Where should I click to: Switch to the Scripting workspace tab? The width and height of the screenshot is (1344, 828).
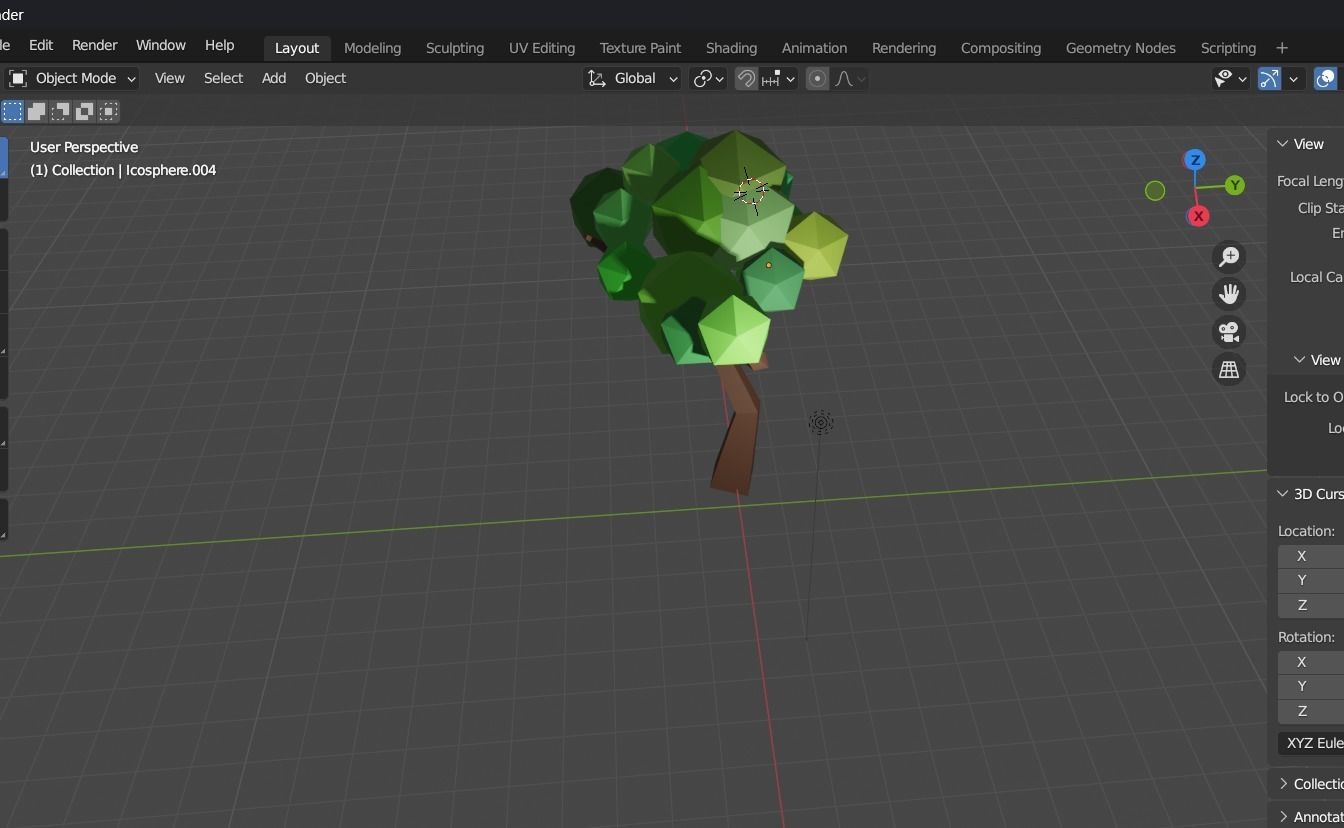coord(1228,48)
